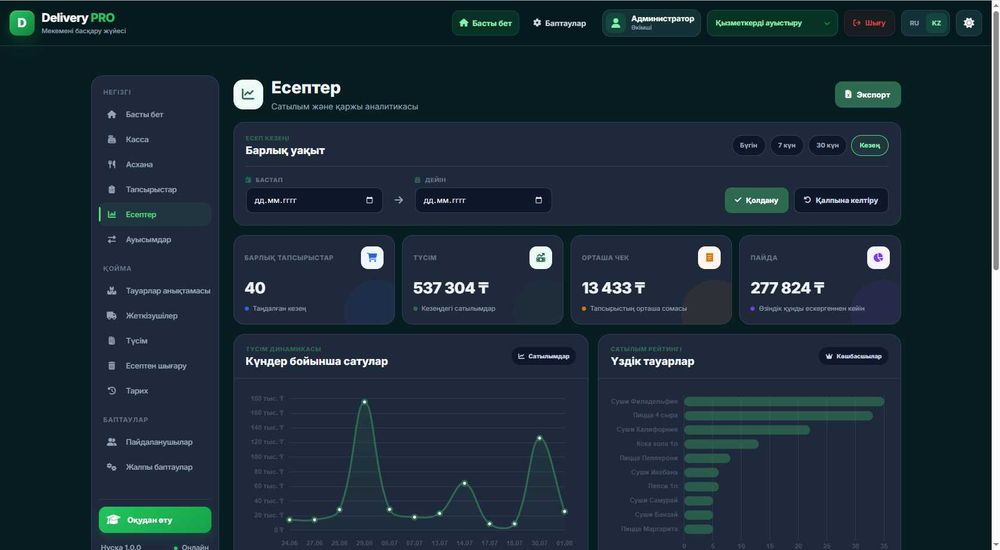The image size is (1000, 550).
Task: Click the top bar in Үздік тауарлар chart
Action: (x=784, y=401)
